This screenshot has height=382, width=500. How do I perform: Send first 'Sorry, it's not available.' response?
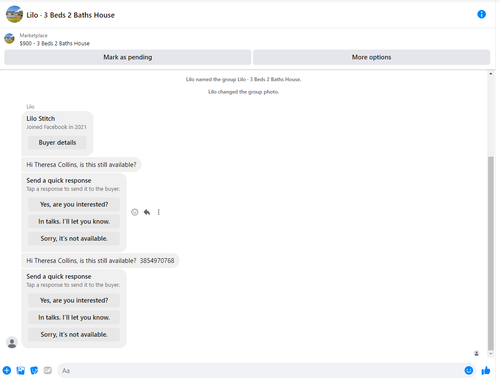74,238
